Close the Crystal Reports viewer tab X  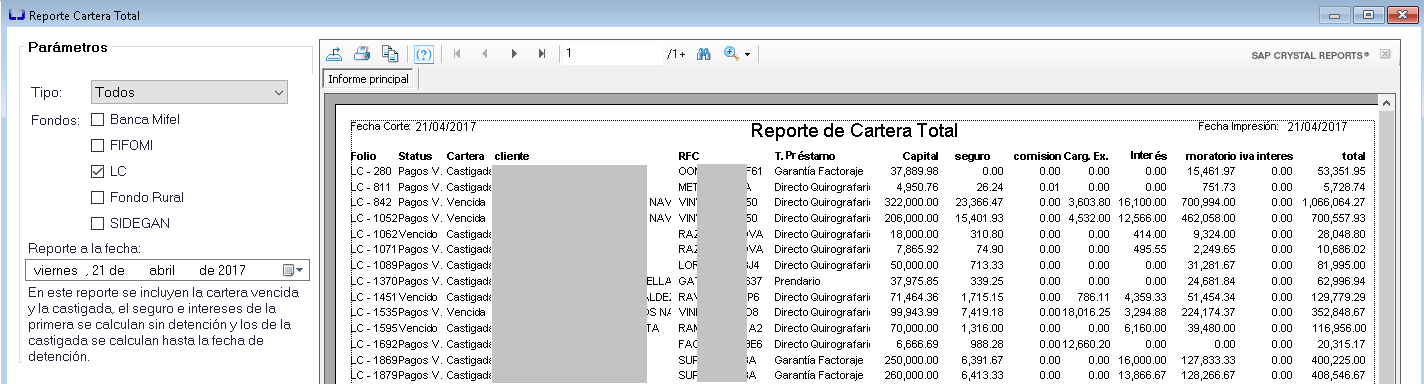pyautogui.click(x=1385, y=54)
